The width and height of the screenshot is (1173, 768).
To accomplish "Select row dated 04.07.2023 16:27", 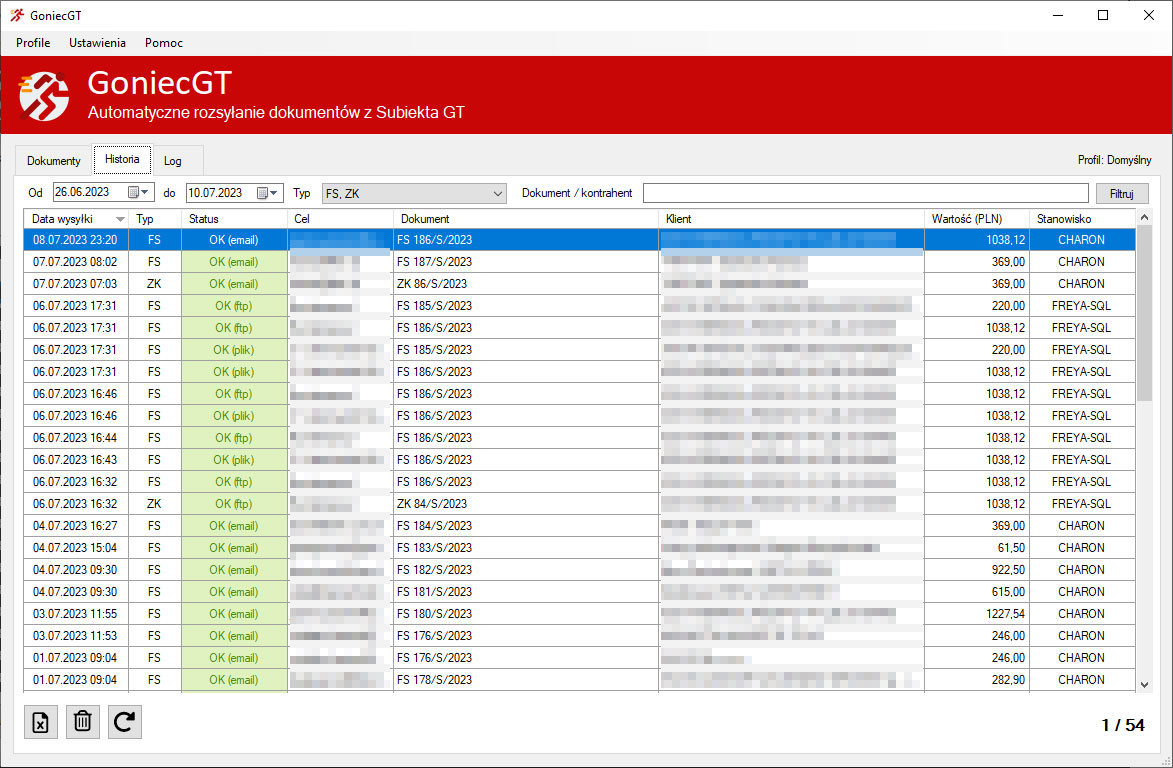I will coord(580,526).
